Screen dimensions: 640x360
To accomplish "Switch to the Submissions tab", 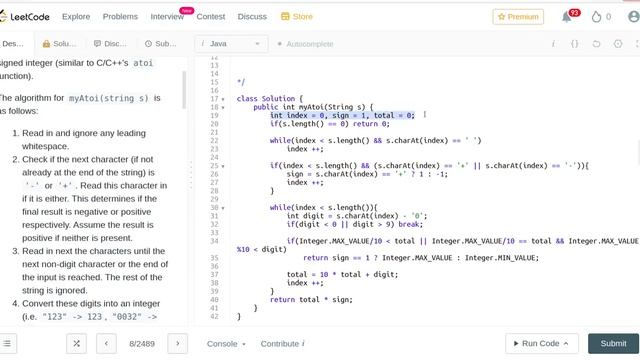I will click(x=160, y=44).
